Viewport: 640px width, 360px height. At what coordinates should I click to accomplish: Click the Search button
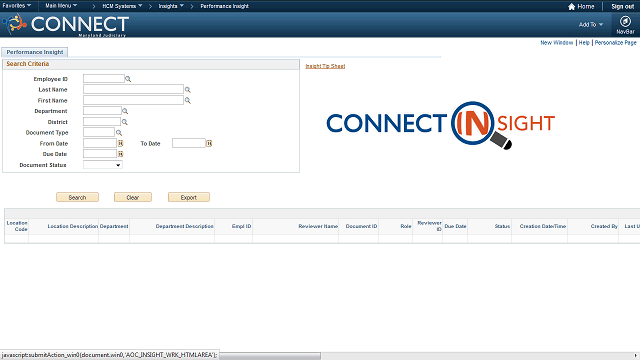coord(78,197)
